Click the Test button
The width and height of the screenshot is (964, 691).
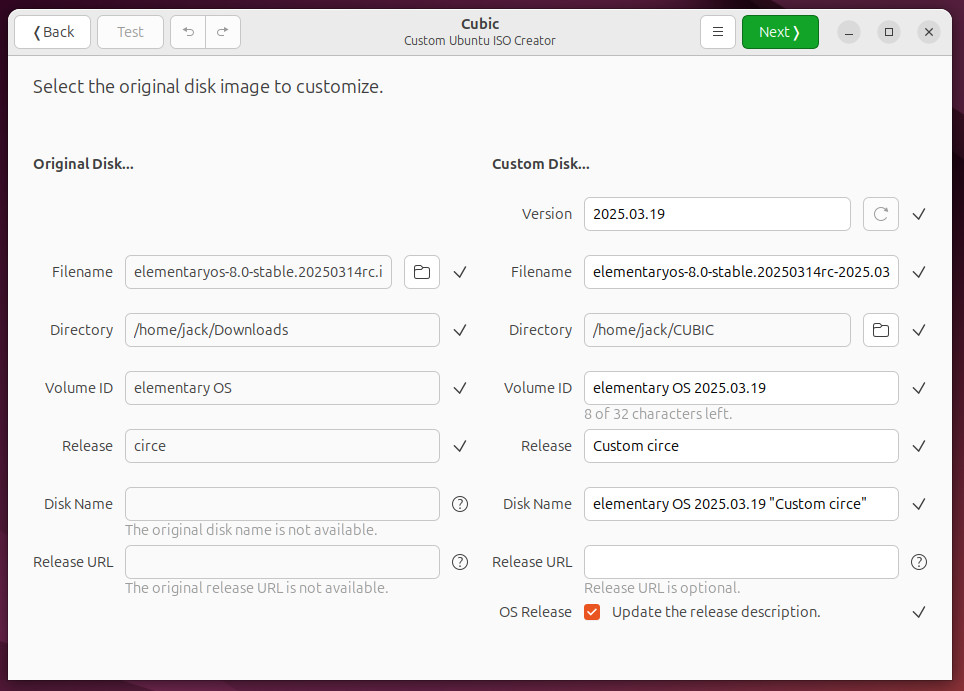(x=130, y=32)
